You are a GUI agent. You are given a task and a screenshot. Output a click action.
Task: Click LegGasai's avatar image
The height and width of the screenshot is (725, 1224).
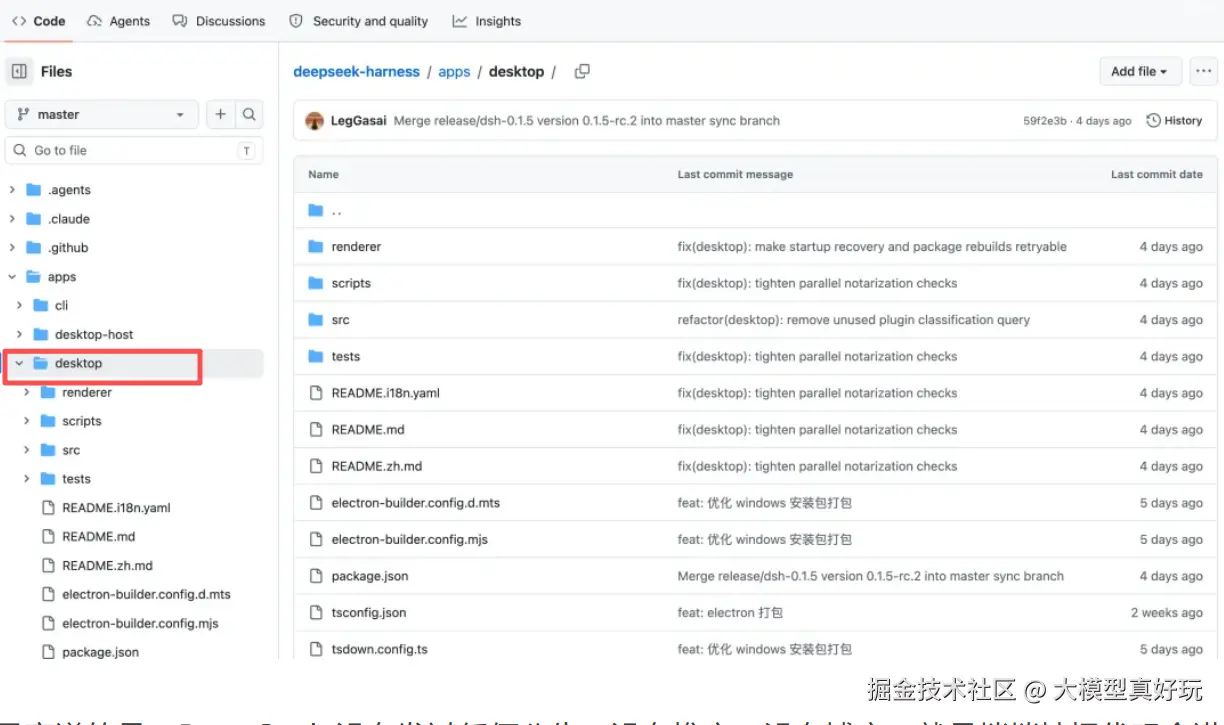314,121
